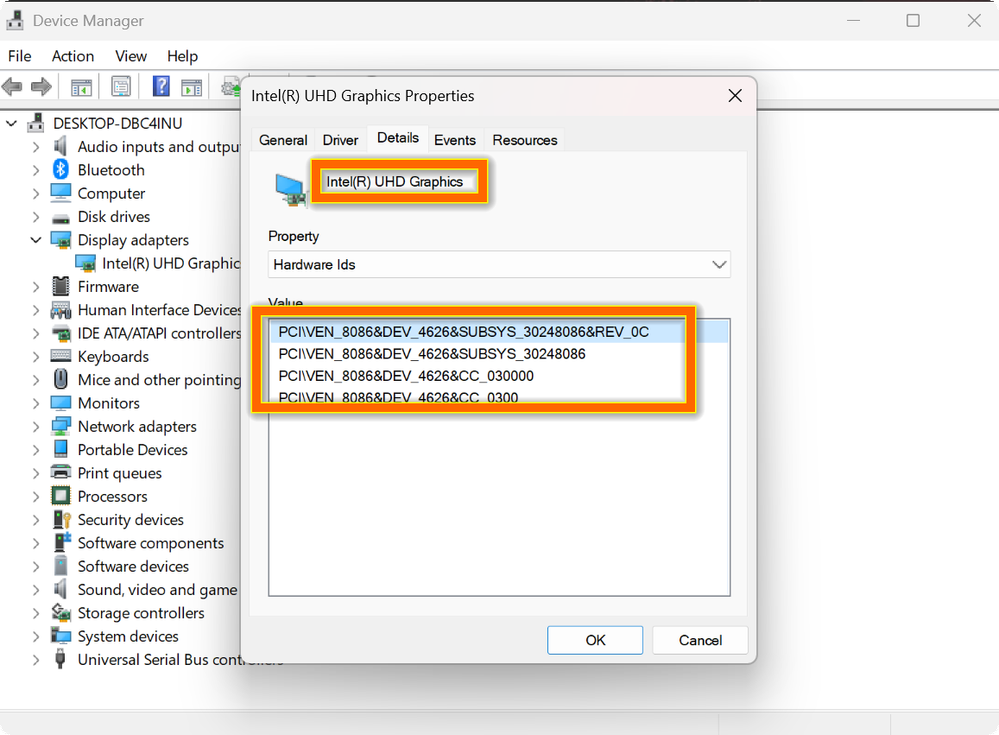Select the Universal Serial Bus controllers icon
Viewport: 999px width, 735px height.
(61, 659)
